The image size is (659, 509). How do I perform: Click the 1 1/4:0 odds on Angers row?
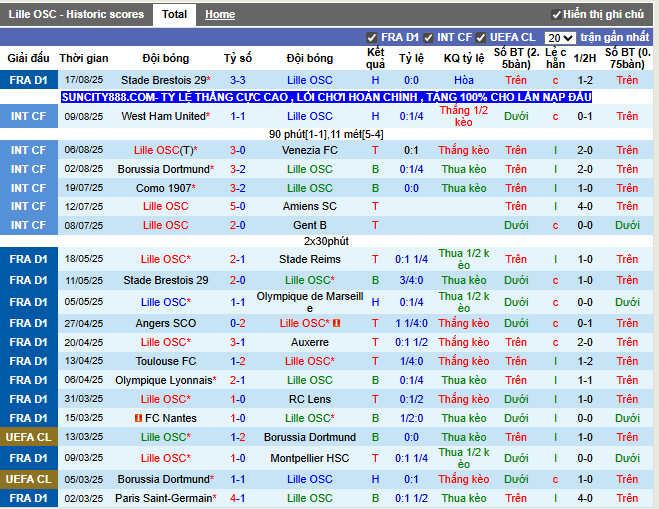click(411, 323)
